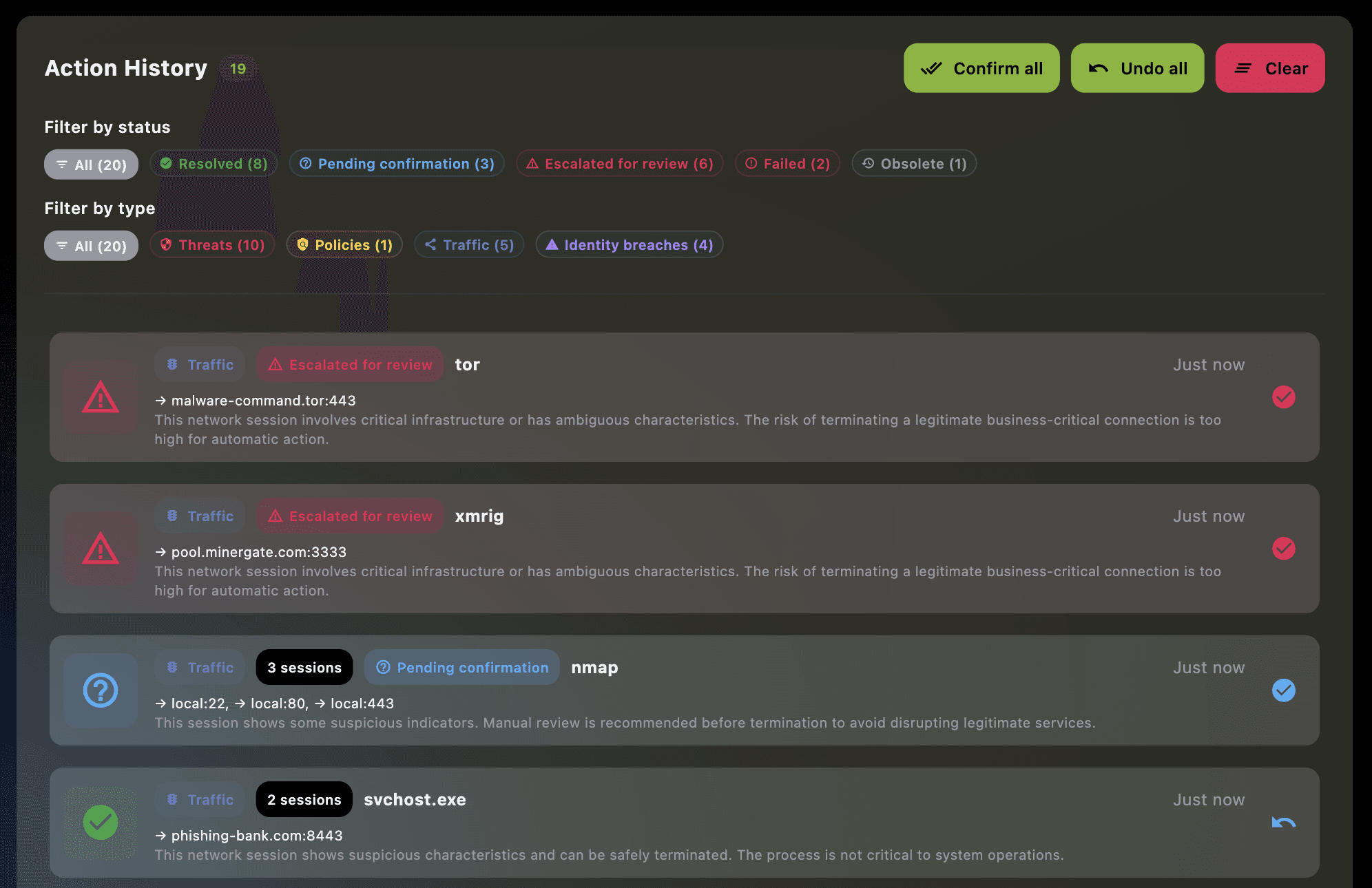Click the warning triangle icon on xmrig entry
This screenshot has height=888, width=1372.
(x=101, y=549)
